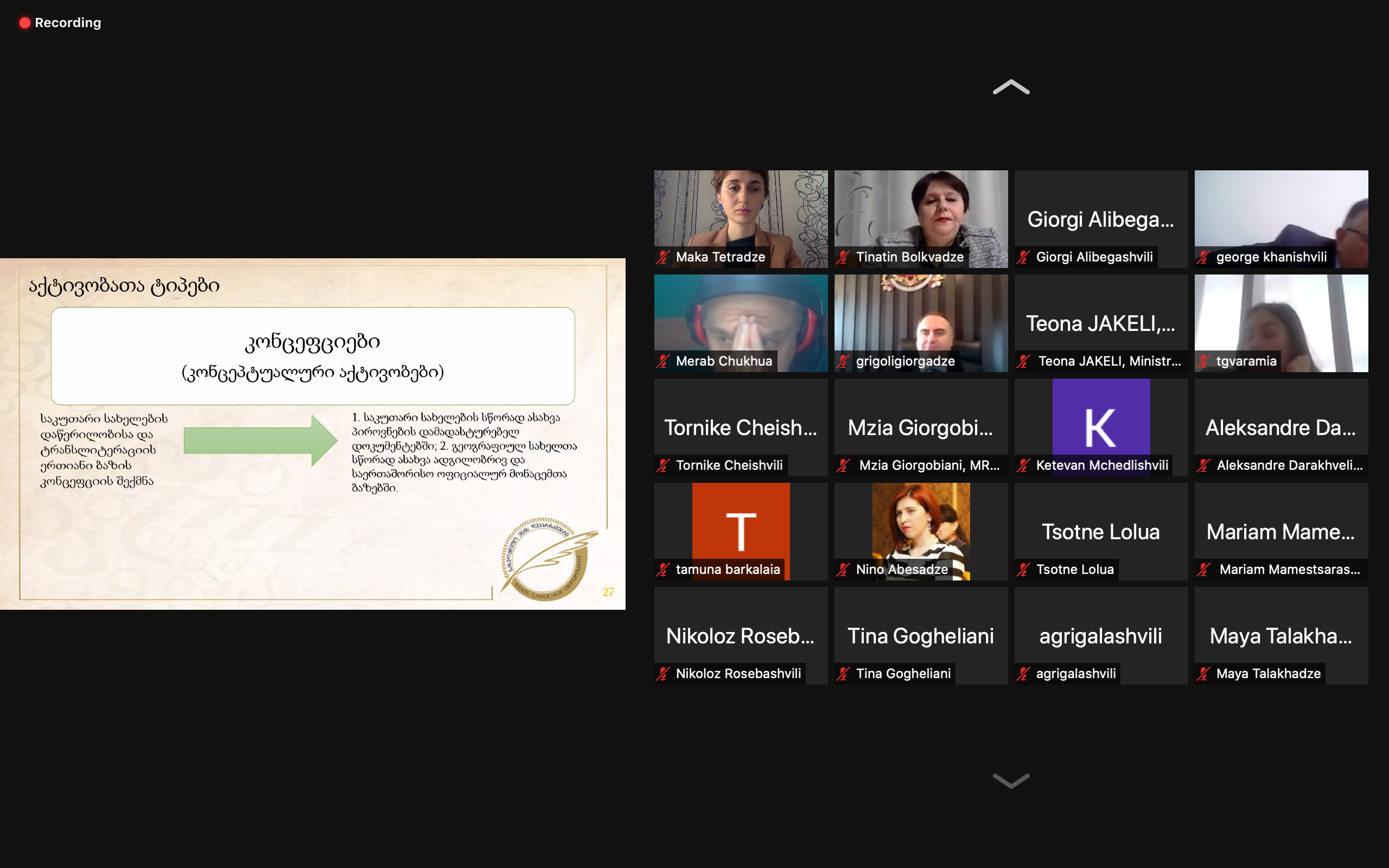Viewport: 1389px width, 868px height.
Task: Select Maya Talakhadze's participant tile
Action: [x=1280, y=635]
